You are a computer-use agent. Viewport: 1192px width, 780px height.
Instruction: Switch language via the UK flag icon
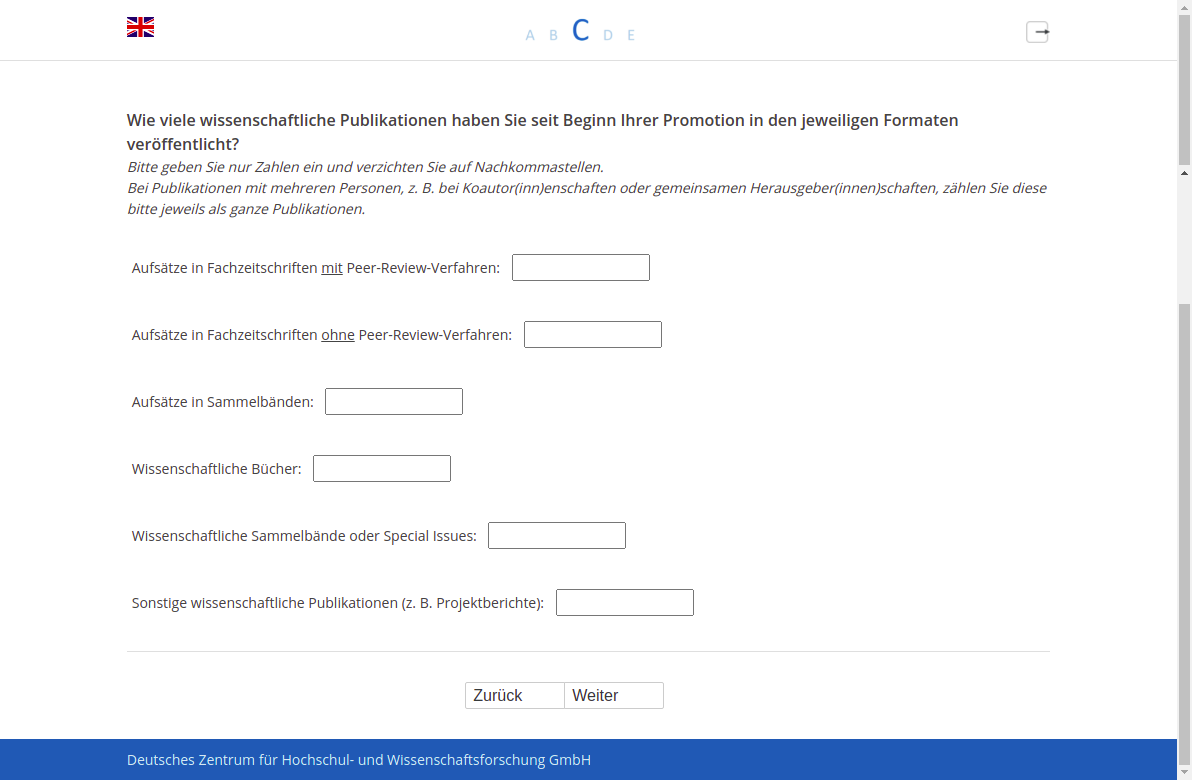pyautogui.click(x=141, y=27)
